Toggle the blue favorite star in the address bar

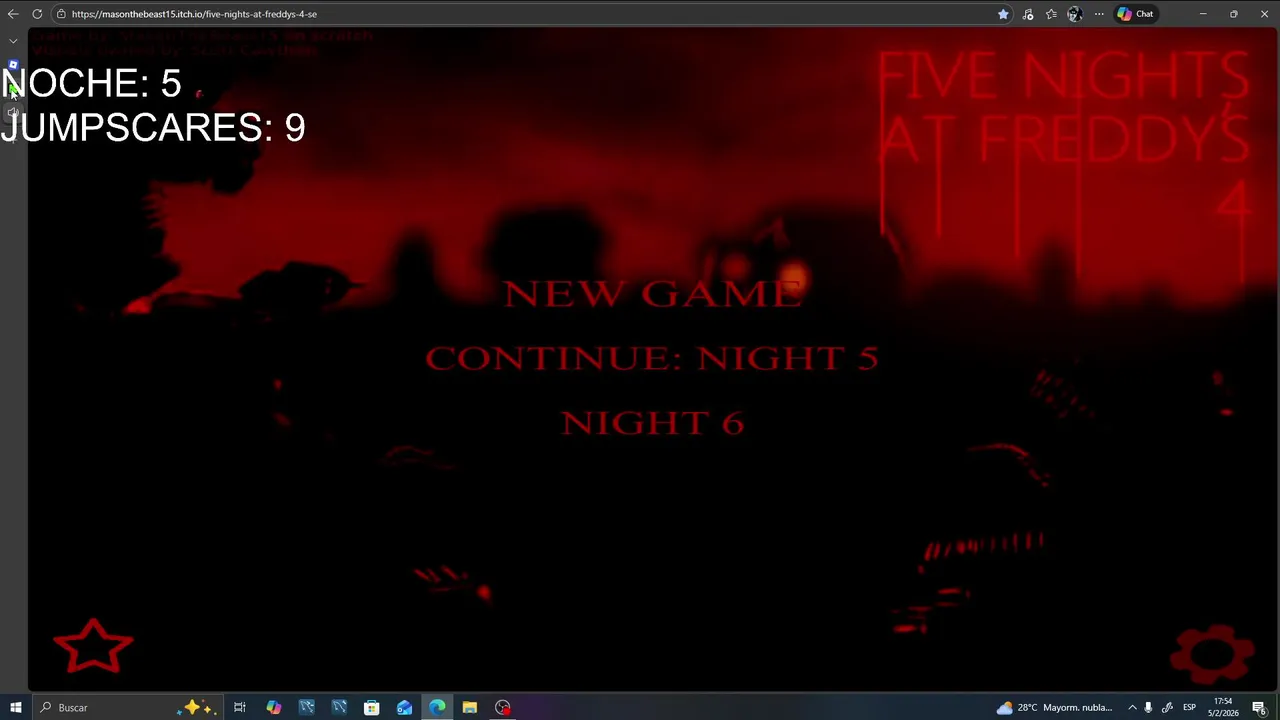[x=1003, y=14]
